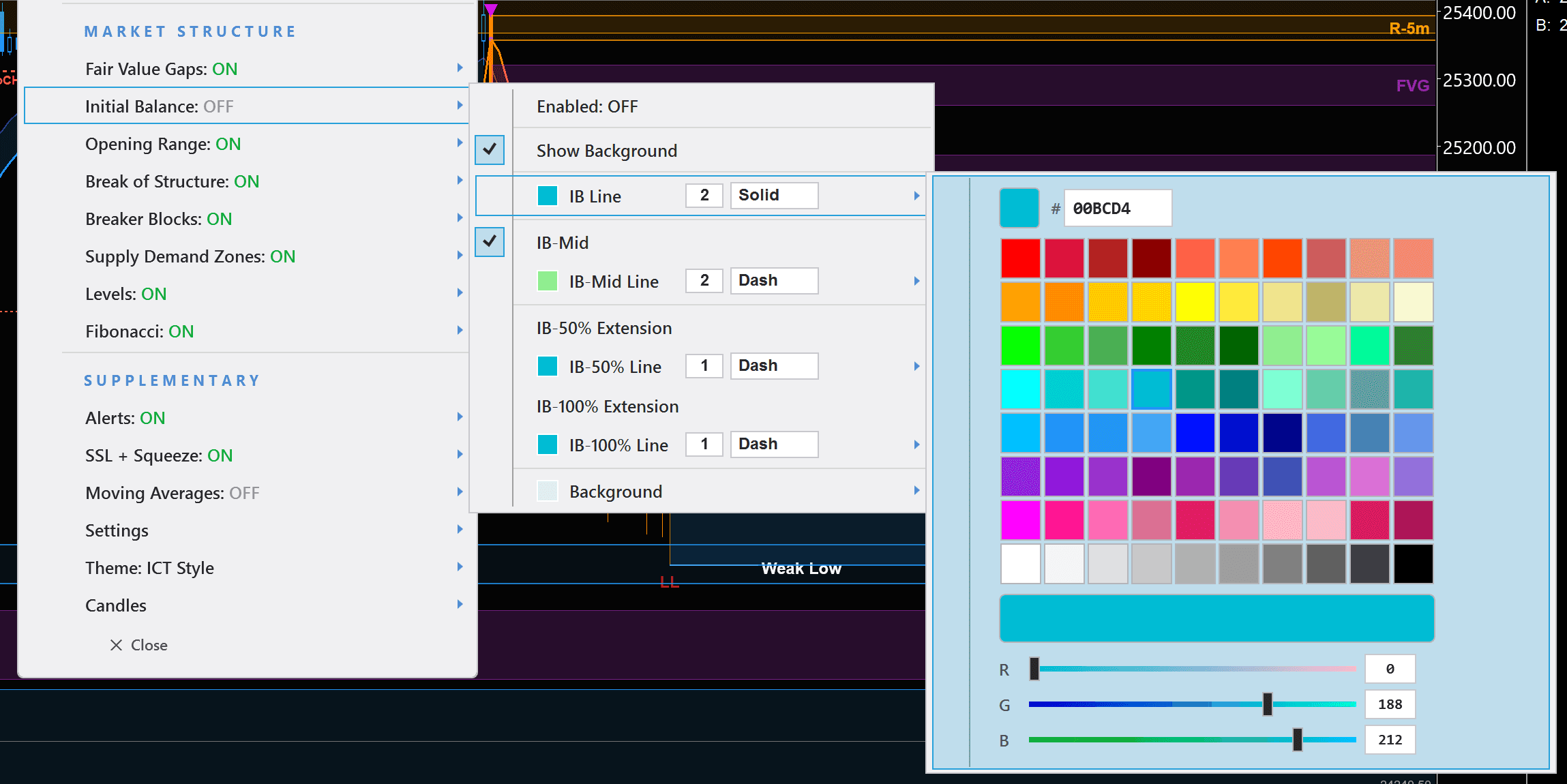
Task: Click the 00BCD4 hex input field
Action: coord(1118,209)
